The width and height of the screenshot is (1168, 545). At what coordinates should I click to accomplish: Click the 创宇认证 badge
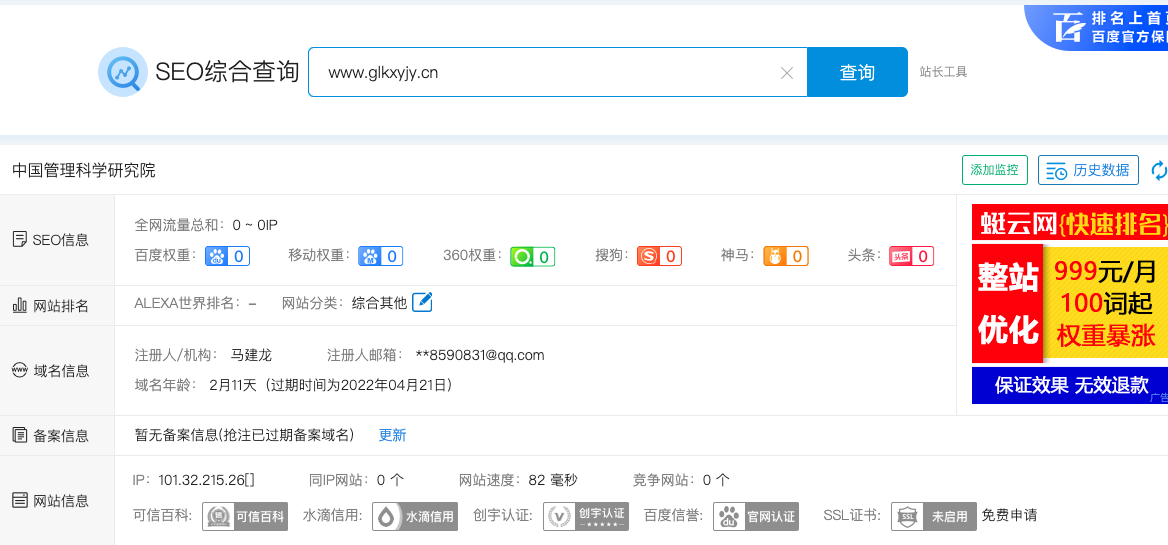pyautogui.click(x=585, y=517)
